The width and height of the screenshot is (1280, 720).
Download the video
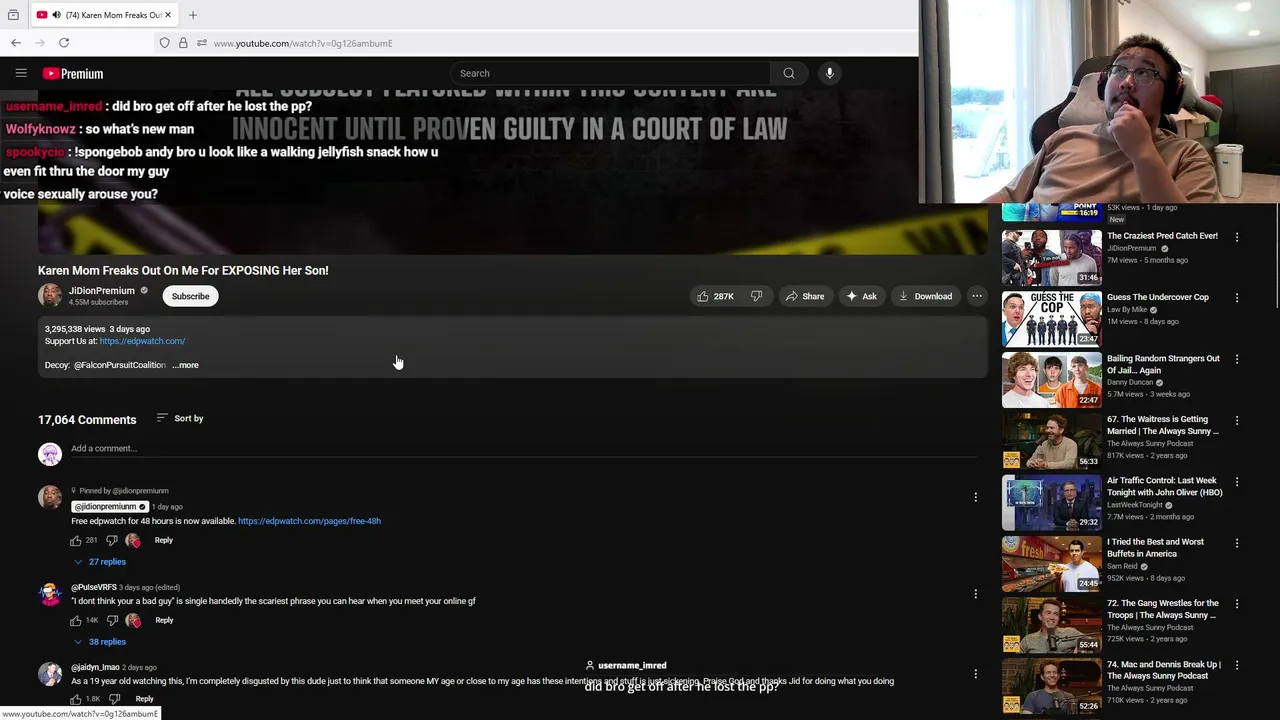[925, 296]
